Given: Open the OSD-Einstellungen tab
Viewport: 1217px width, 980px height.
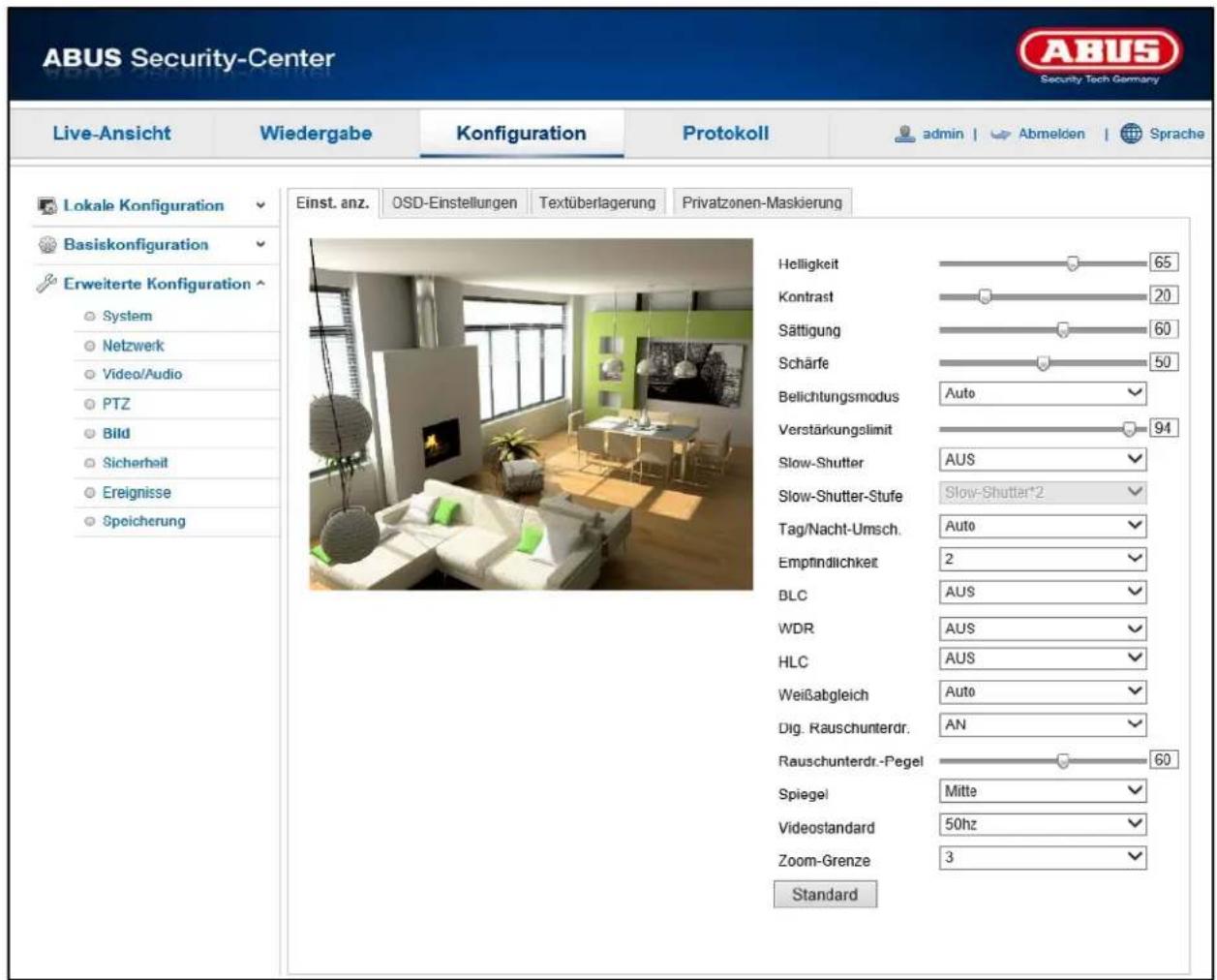Looking at the screenshot, I should pos(454,202).
